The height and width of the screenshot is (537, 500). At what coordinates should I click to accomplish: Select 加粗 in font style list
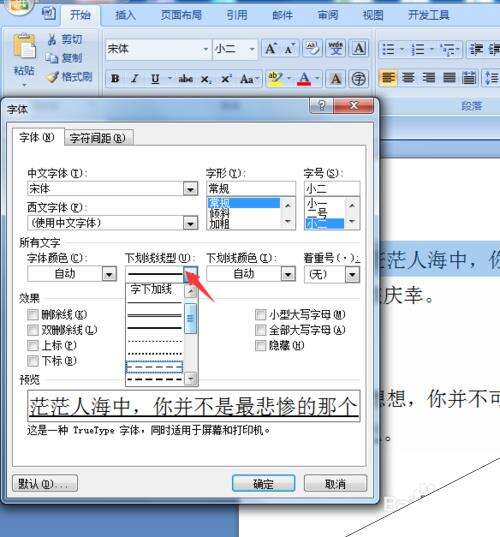pos(220,224)
